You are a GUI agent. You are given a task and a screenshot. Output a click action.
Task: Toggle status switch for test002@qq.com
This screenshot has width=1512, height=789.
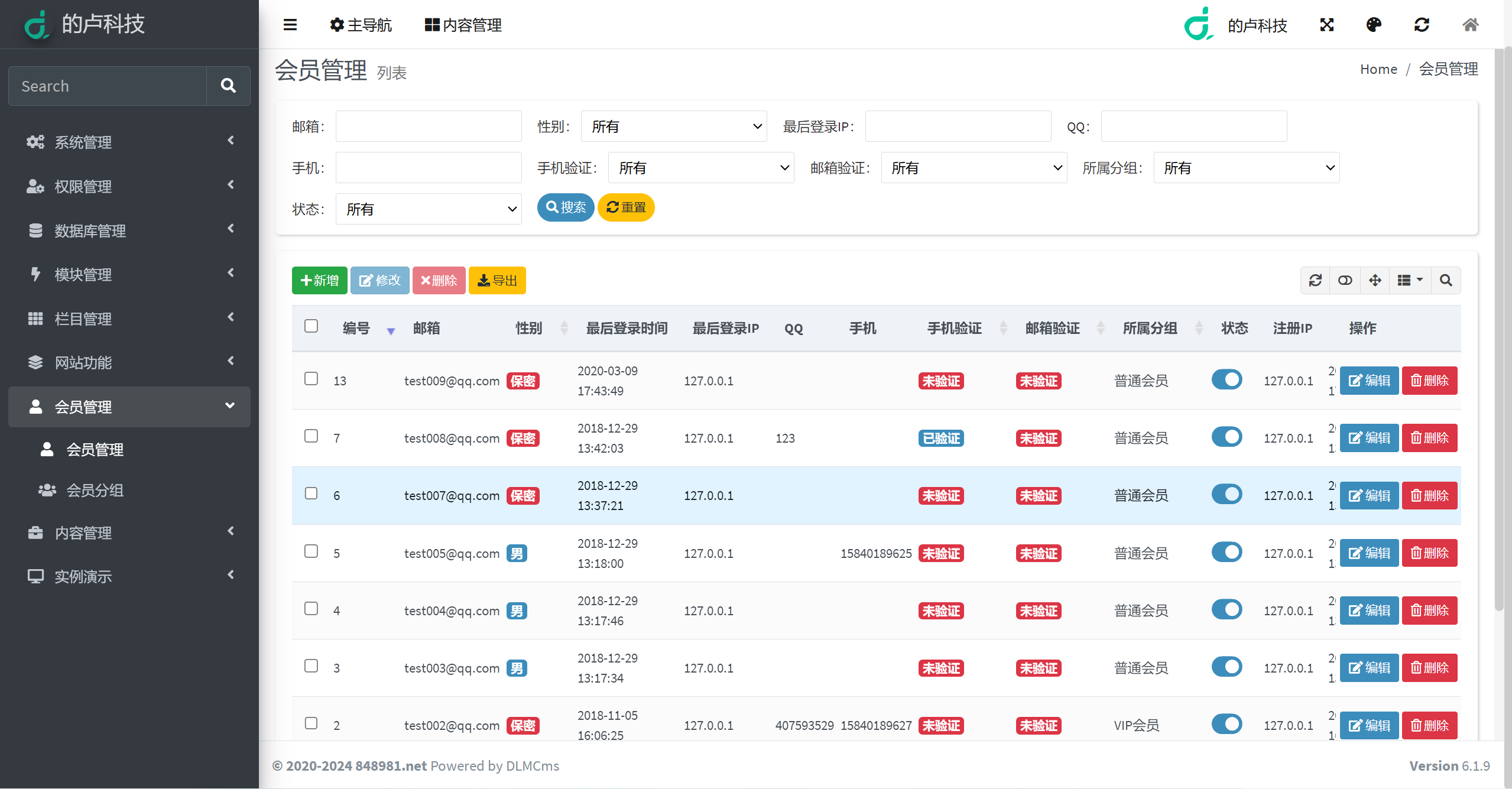coord(1227,724)
